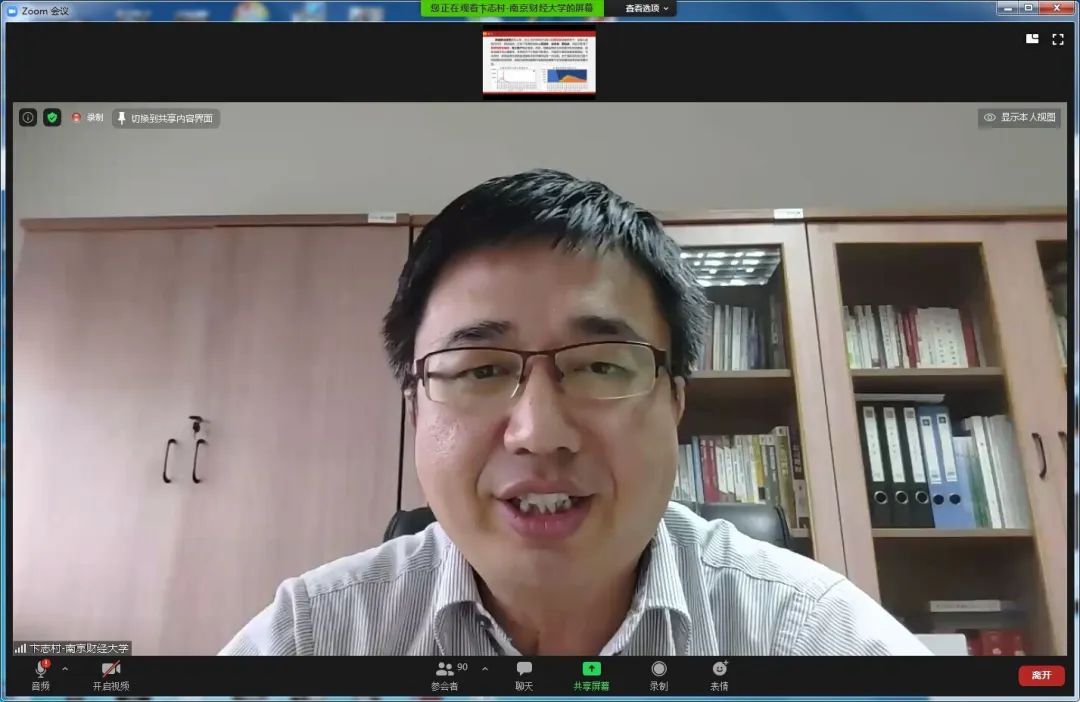Leave the meeting with 离开
This screenshot has width=1080, height=702.
pyautogui.click(x=1041, y=675)
